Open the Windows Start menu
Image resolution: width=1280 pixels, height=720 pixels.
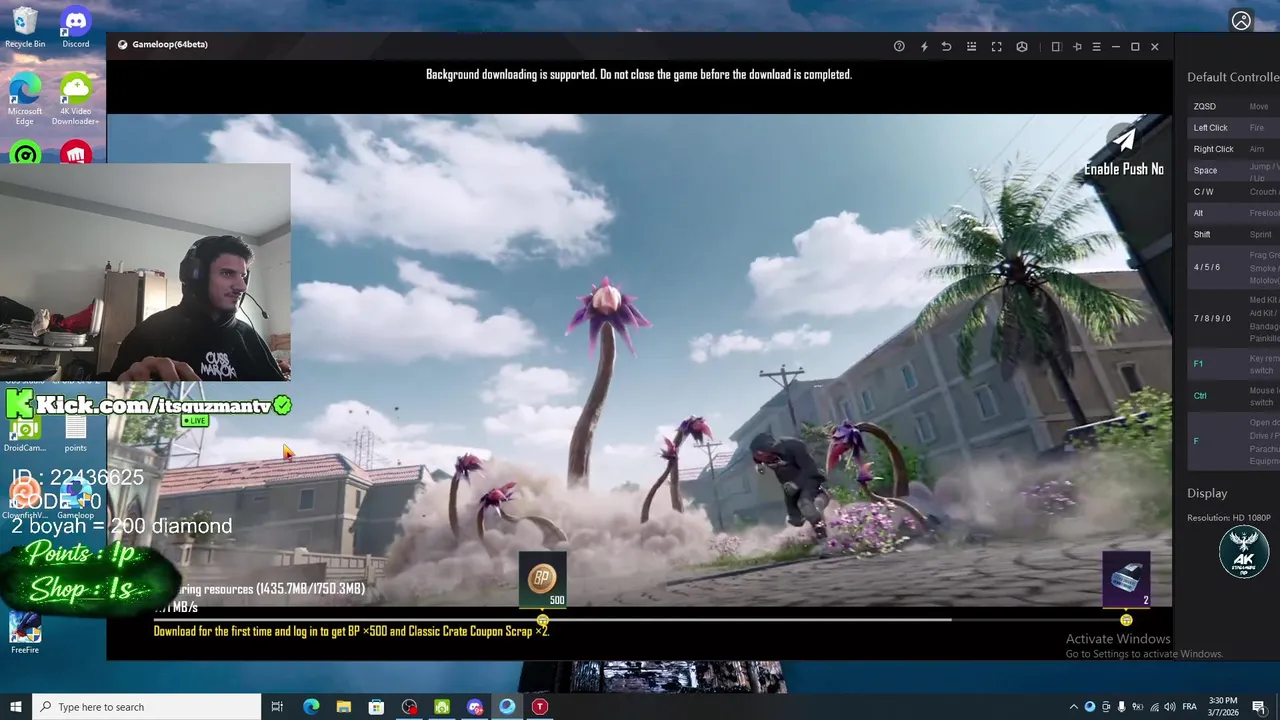16,707
